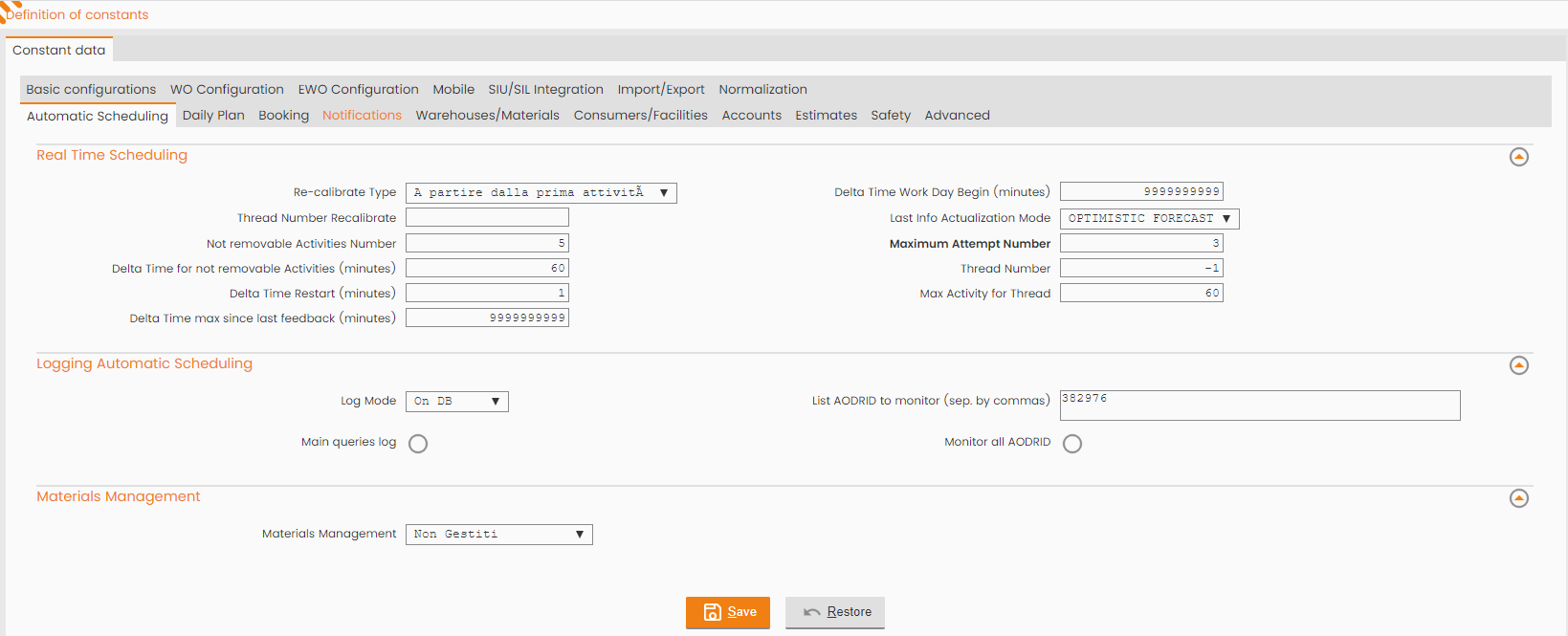Click the Delta Time Work Day Begin field
The image size is (1568, 636).
(x=1141, y=192)
